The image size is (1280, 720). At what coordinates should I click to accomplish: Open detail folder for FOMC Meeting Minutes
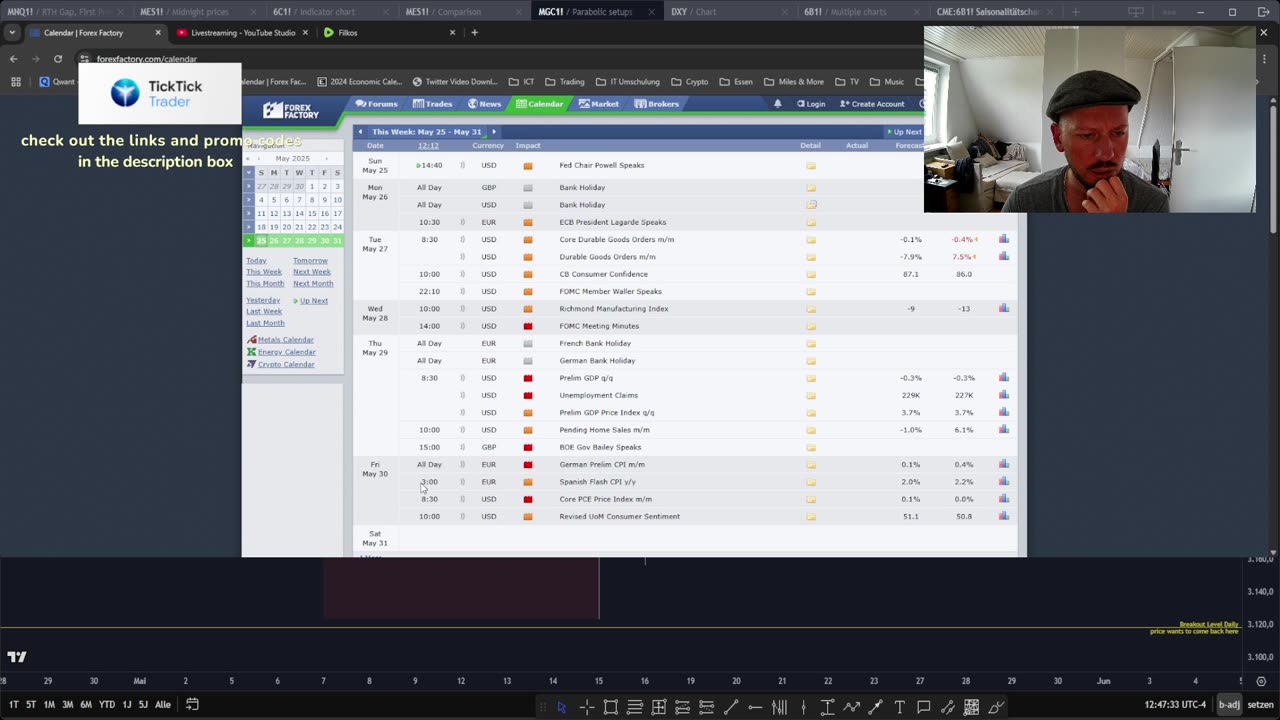tap(811, 326)
